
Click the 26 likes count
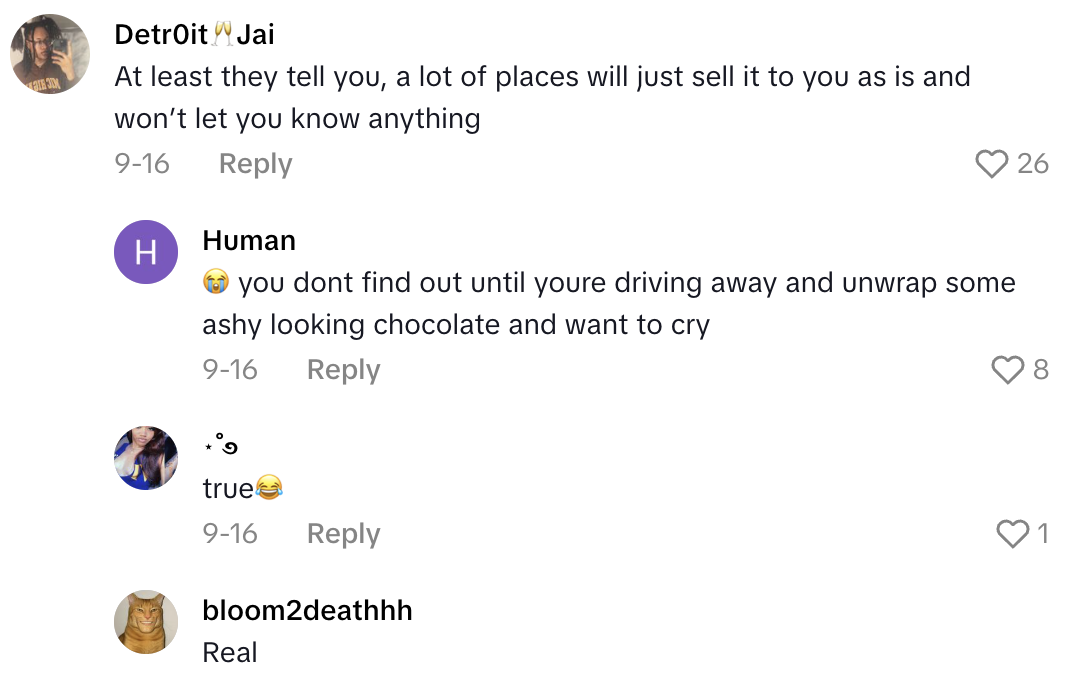coord(1032,164)
